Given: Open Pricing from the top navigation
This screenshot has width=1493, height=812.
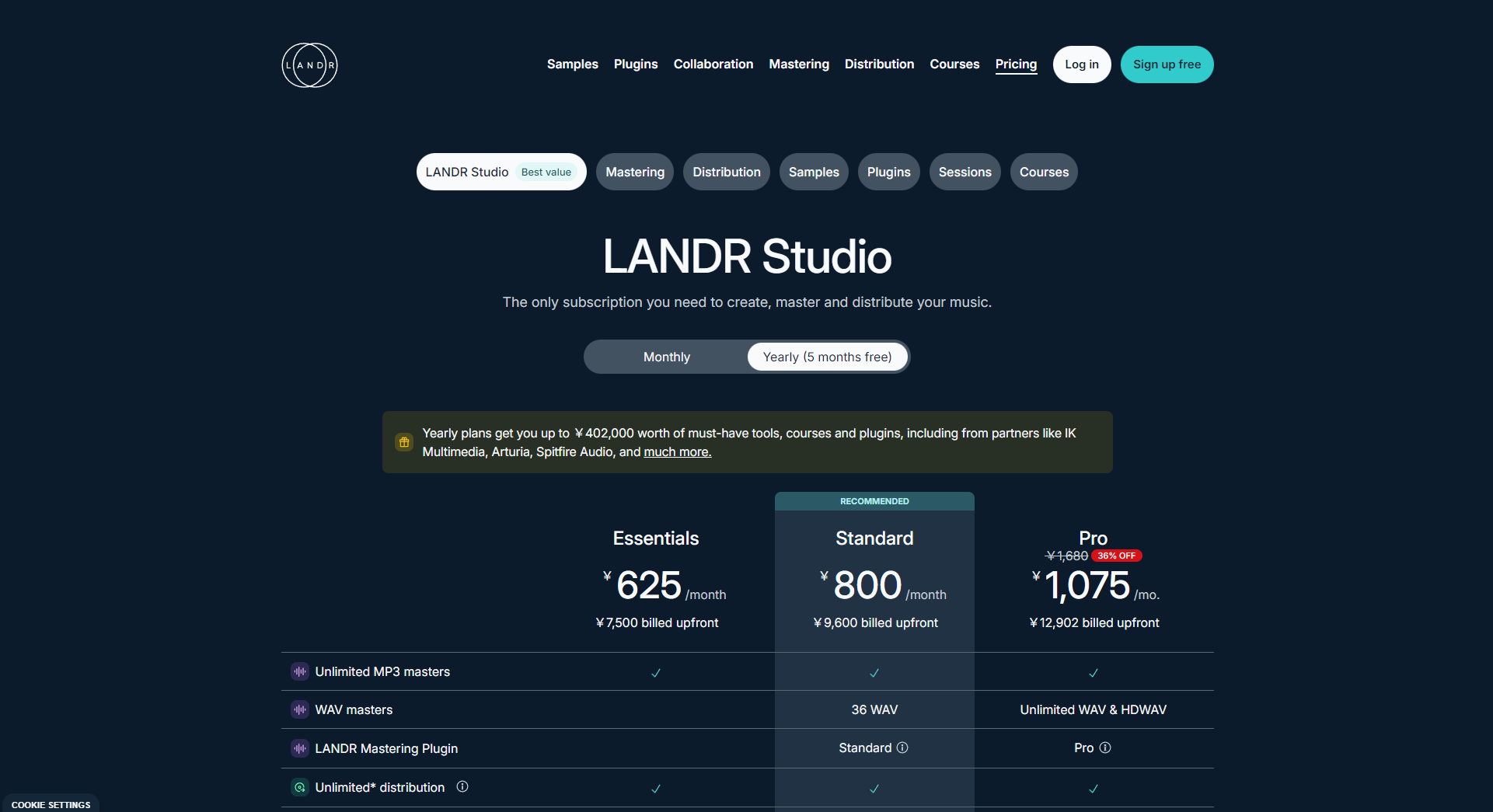Looking at the screenshot, I should [1016, 64].
